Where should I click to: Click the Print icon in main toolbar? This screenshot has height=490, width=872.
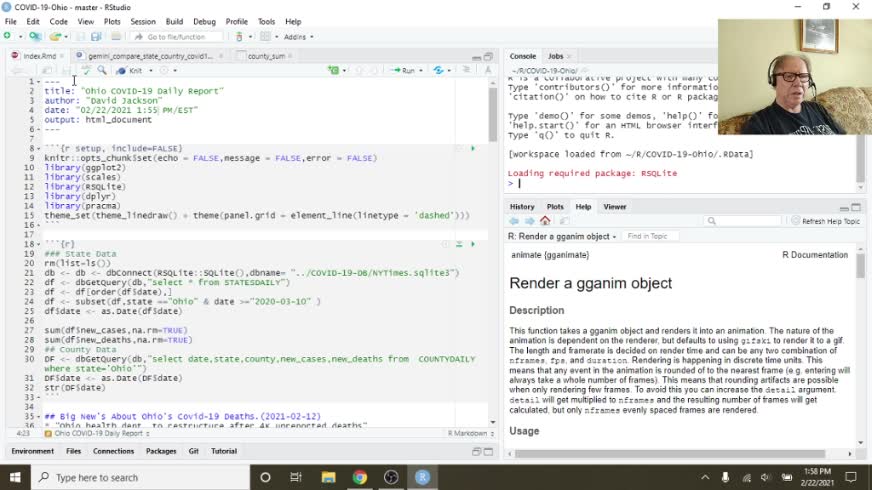[x=116, y=36]
